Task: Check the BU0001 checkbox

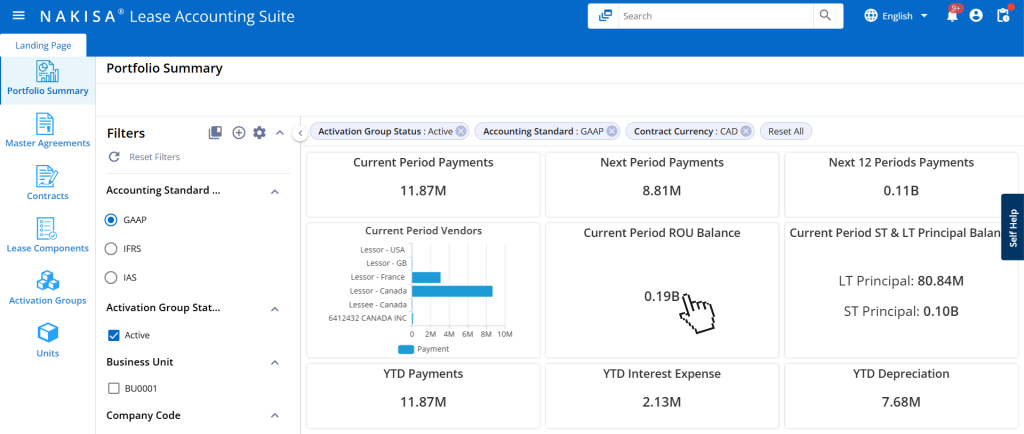Action: click(114, 389)
